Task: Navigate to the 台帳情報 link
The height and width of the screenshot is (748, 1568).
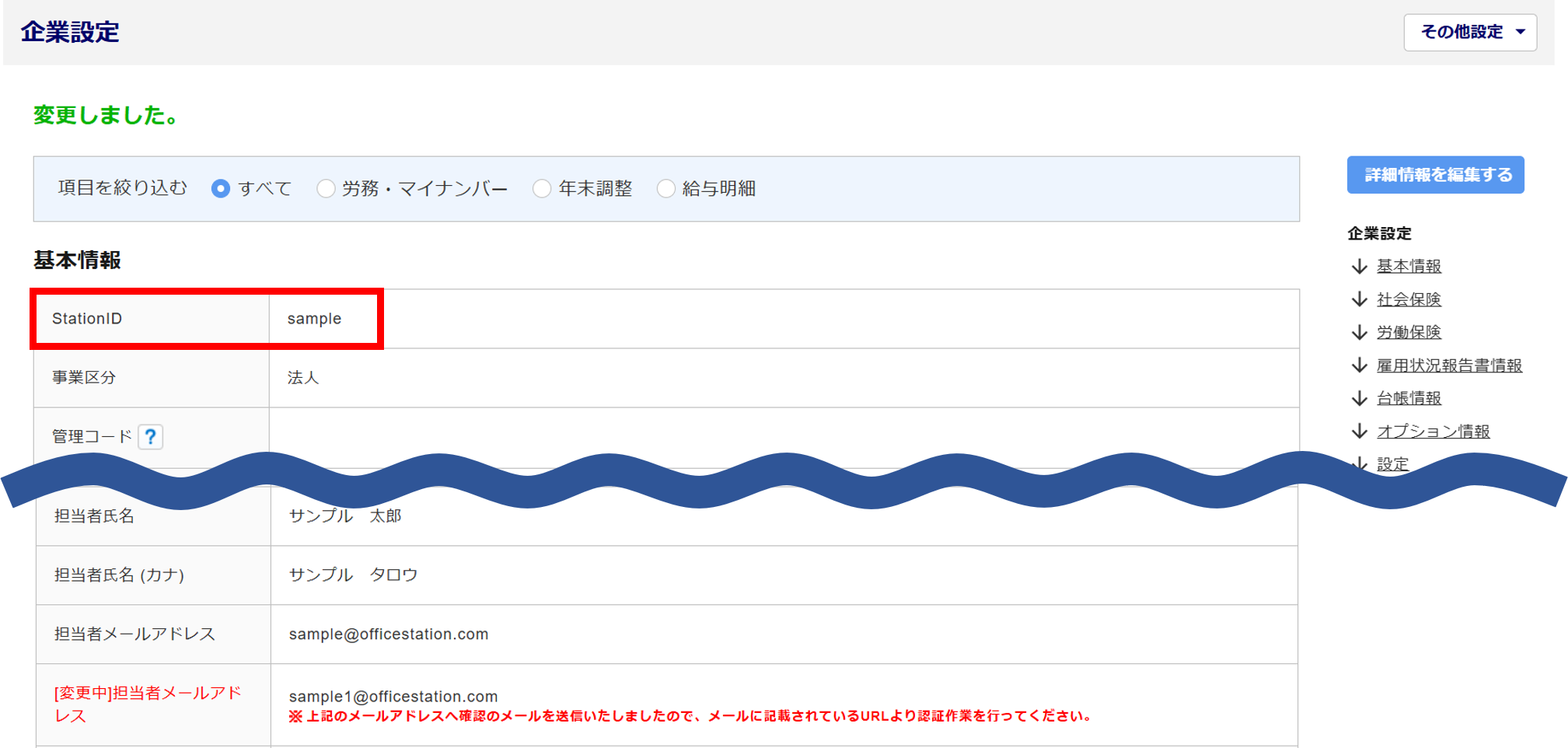Action: coord(1409,398)
